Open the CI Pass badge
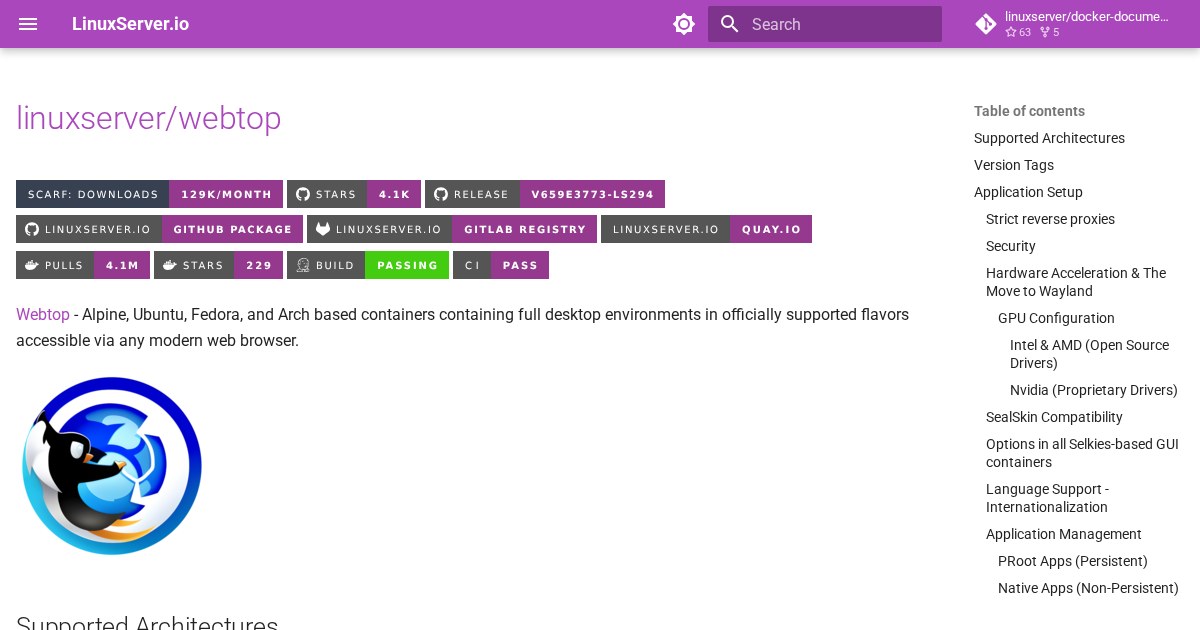 point(501,265)
